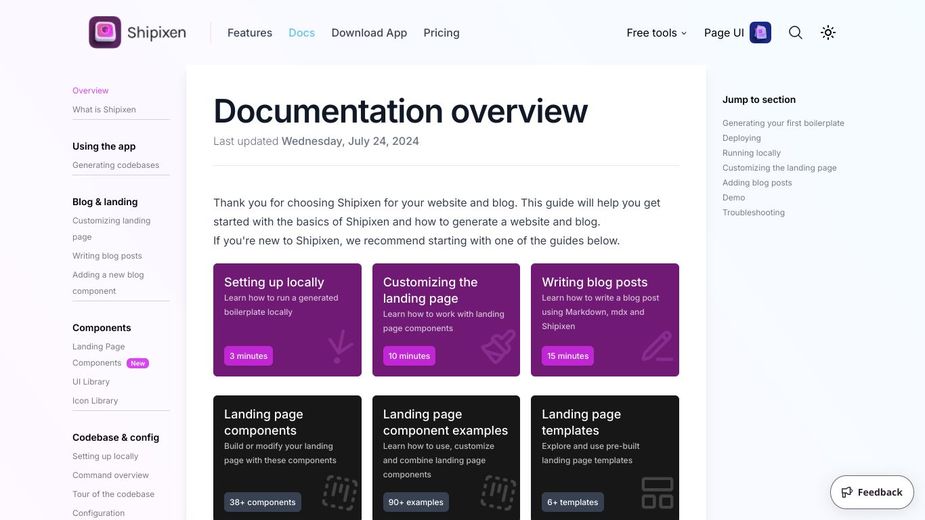Click the templates layout icon on card
This screenshot has height=520, width=925.
(657, 492)
